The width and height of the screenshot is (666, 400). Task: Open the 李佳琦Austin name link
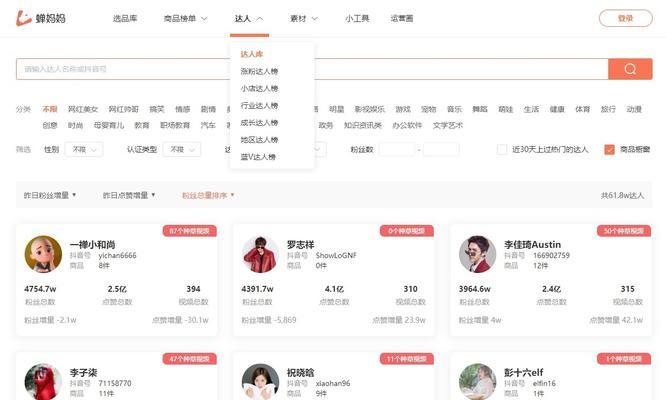coord(532,245)
